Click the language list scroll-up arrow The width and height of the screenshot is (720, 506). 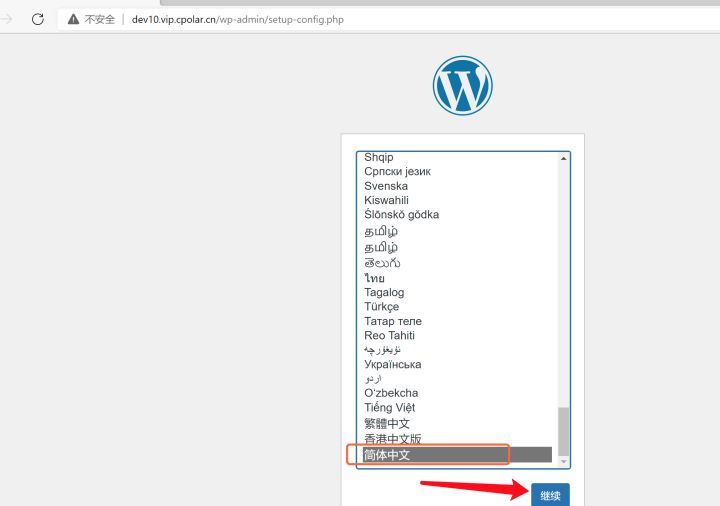tap(563, 158)
